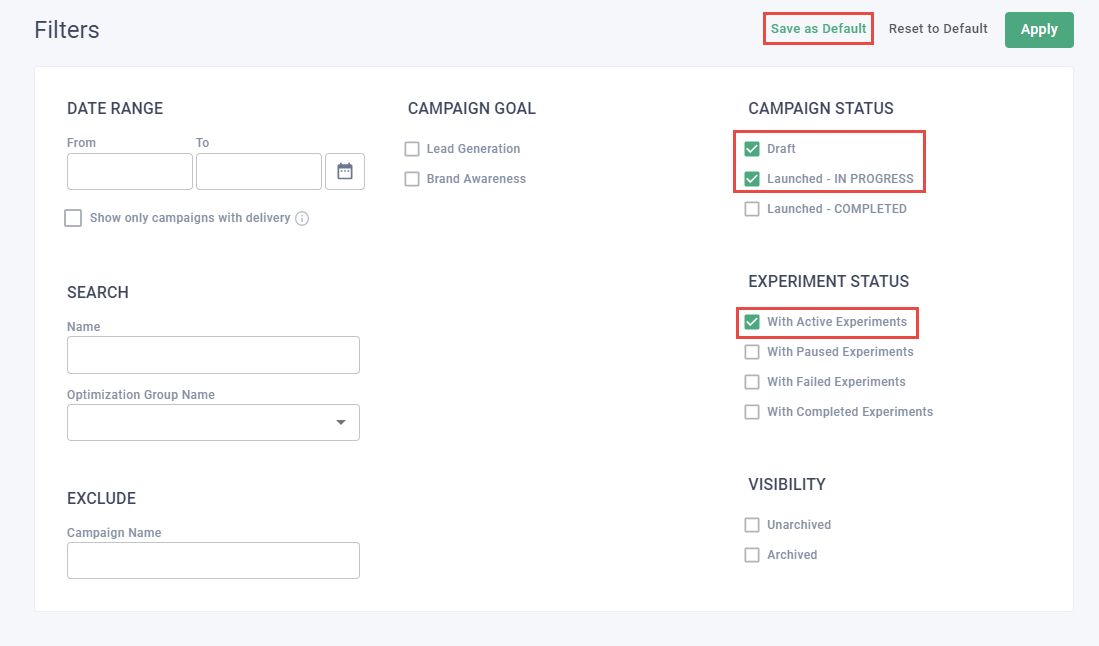Enable Show only campaigns with delivery

(73, 218)
